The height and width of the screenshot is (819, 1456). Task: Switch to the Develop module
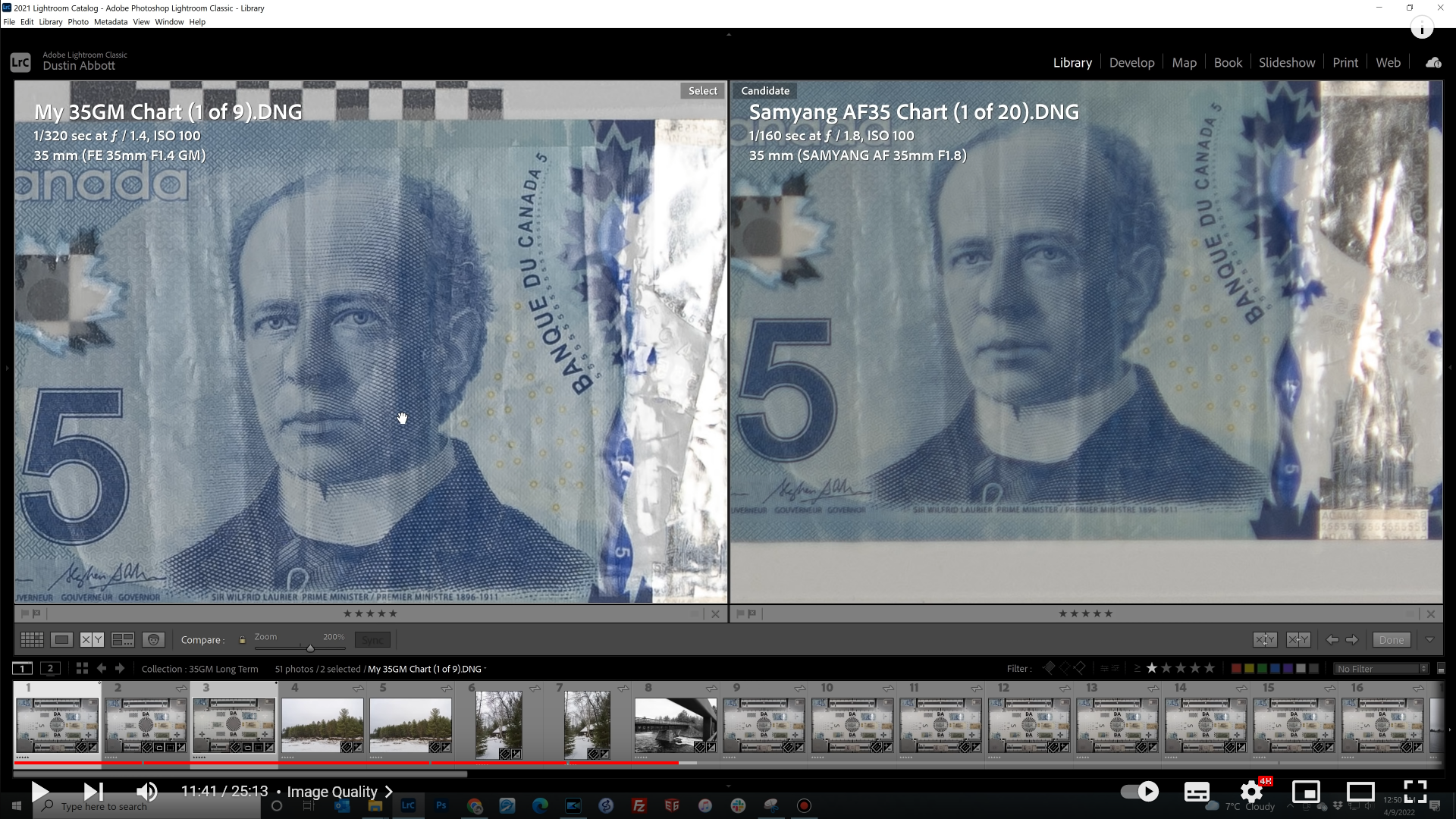click(1131, 63)
